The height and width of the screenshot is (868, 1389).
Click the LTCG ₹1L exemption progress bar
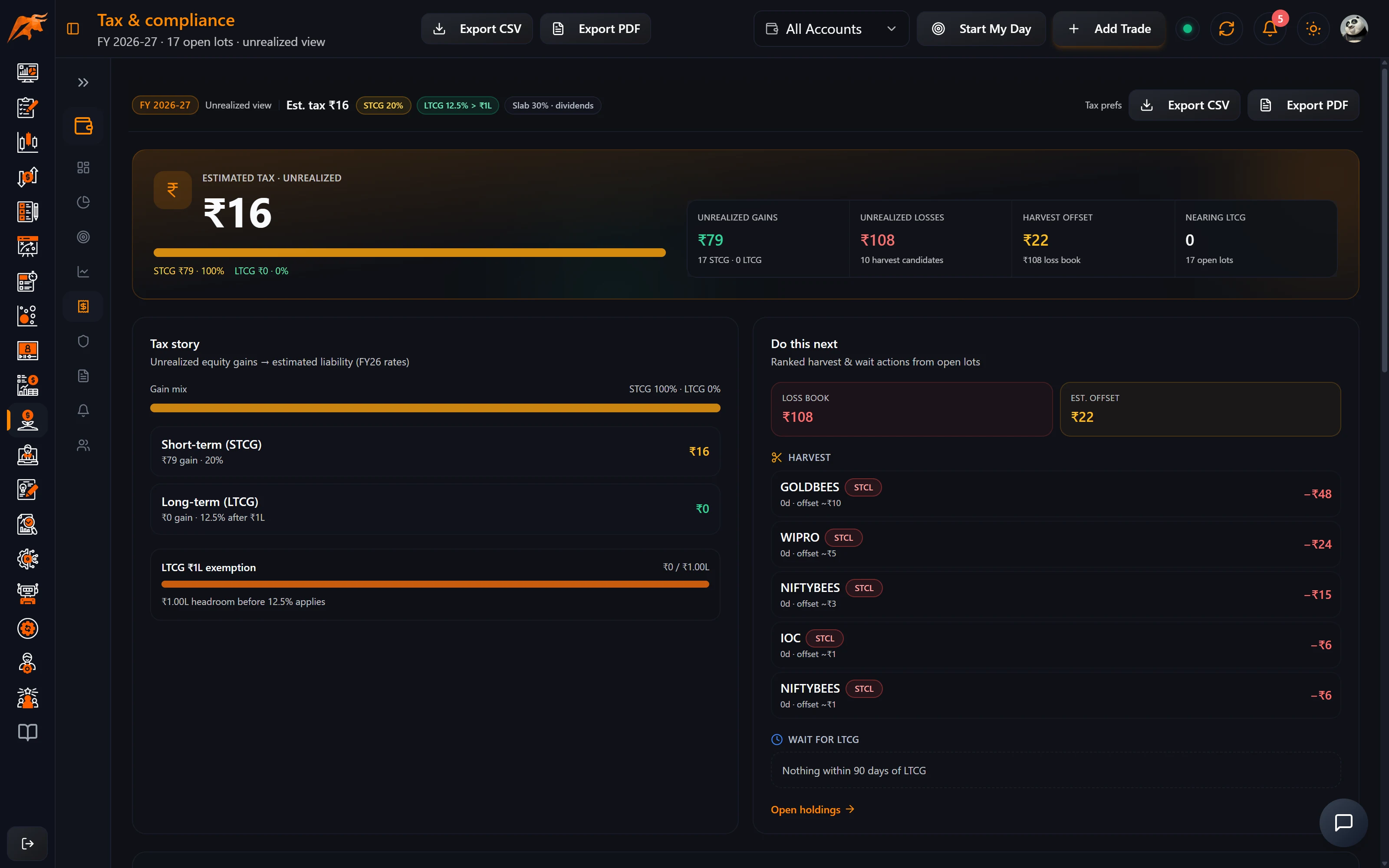coord(435,584)
